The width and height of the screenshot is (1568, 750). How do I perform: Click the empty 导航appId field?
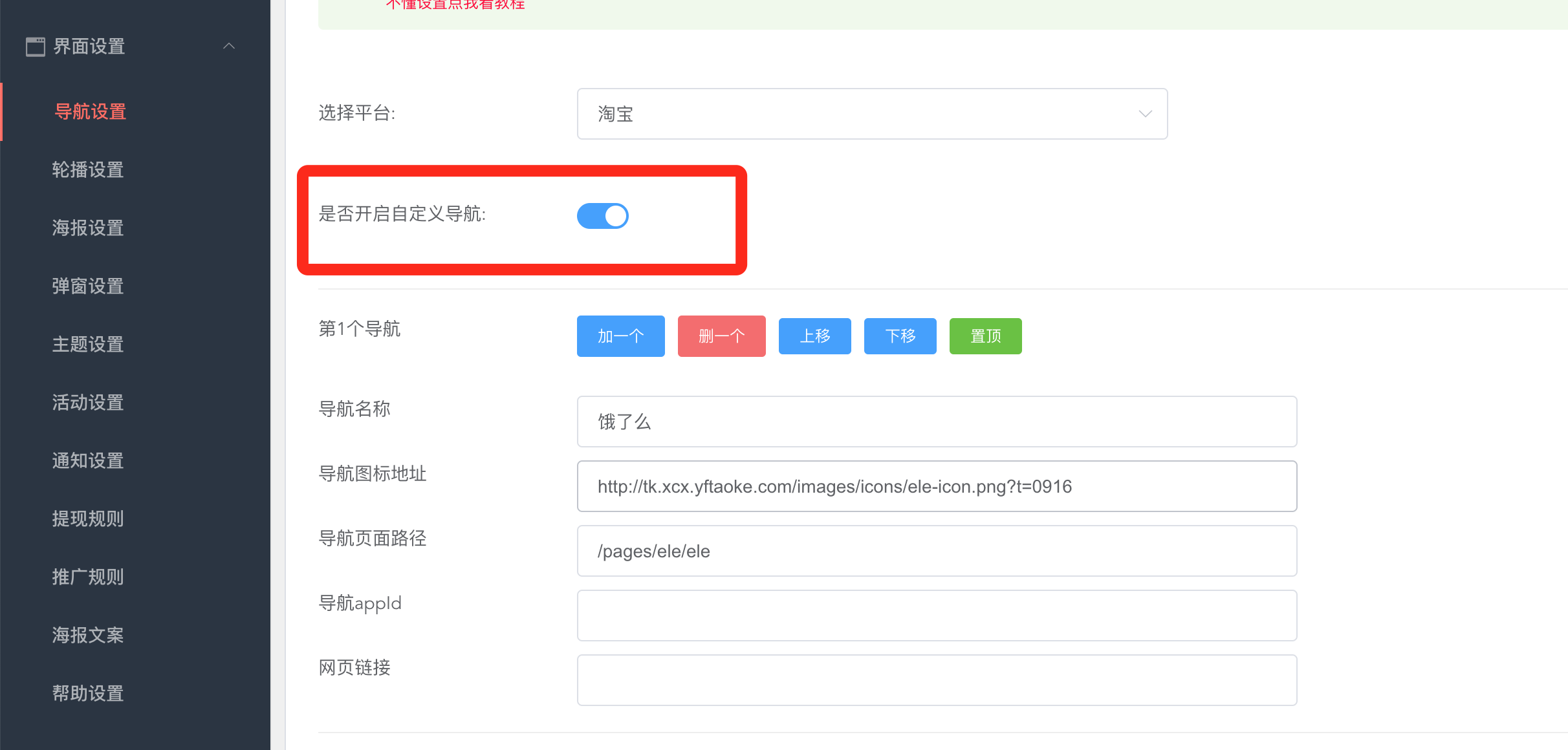pyautogui.click(x=937, y=616)
